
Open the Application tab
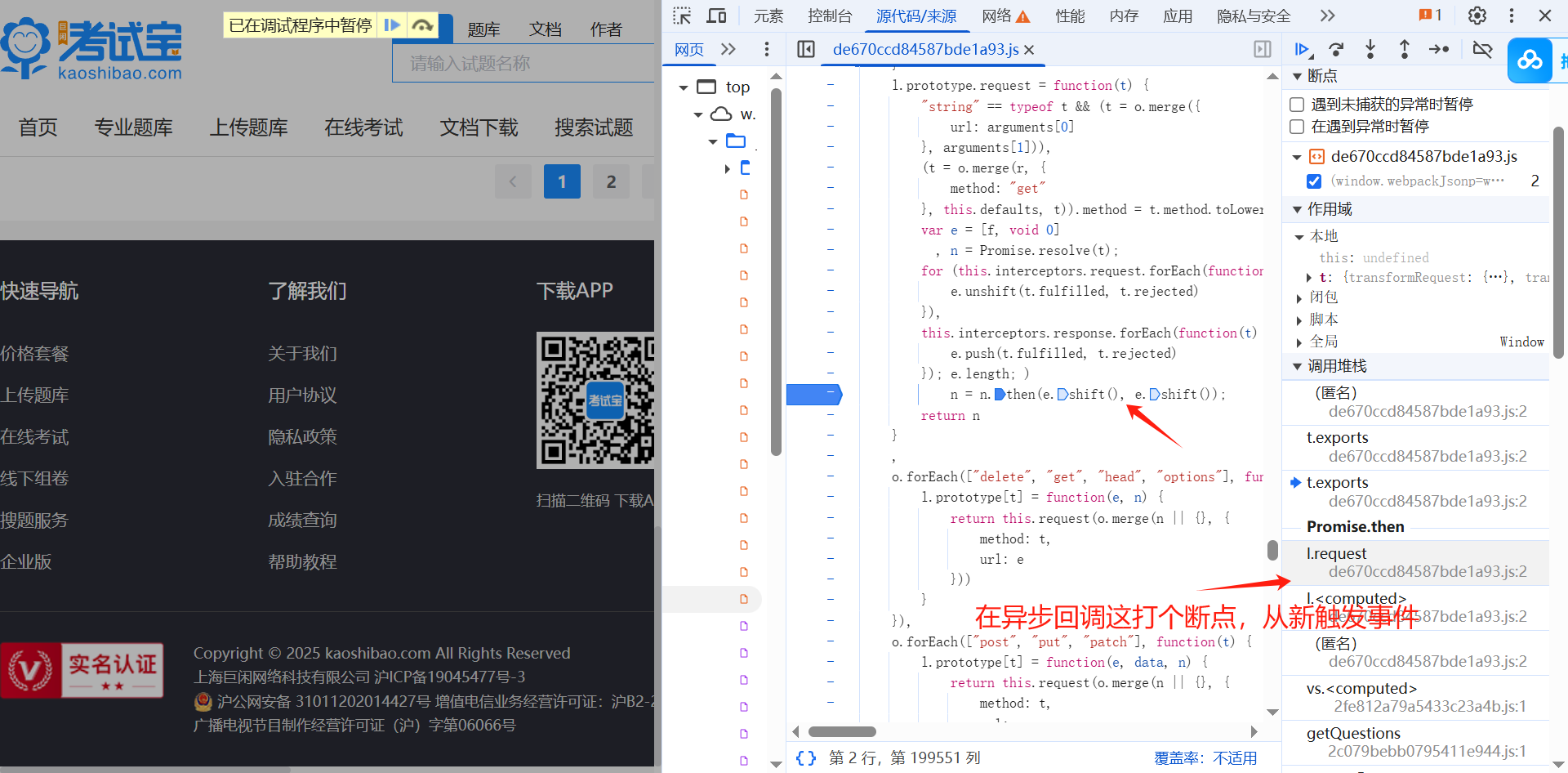click(1178, 16)
